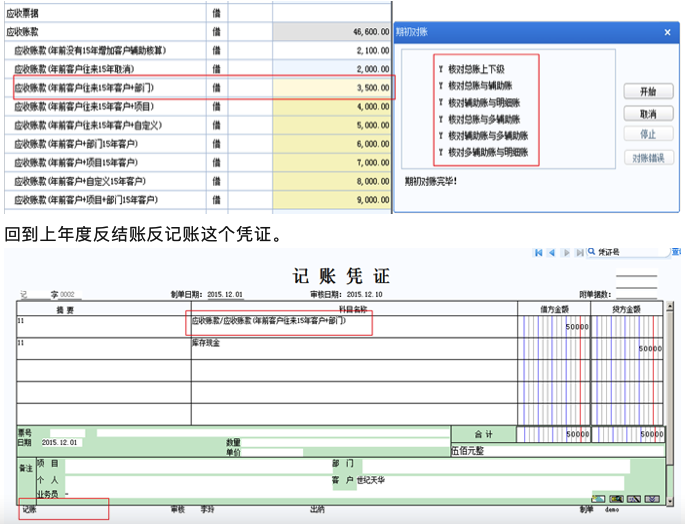The image size is (685, 524).
Task: Click the 2,100.00 balance cell
Action: pos(332,51)
